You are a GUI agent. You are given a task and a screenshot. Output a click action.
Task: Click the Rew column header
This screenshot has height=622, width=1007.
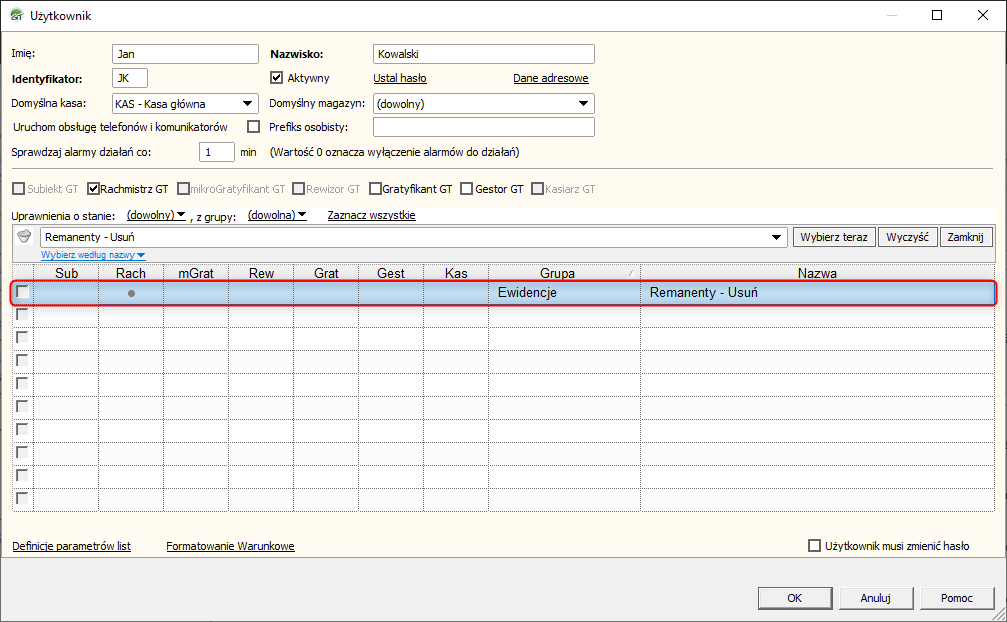[261, 273]
